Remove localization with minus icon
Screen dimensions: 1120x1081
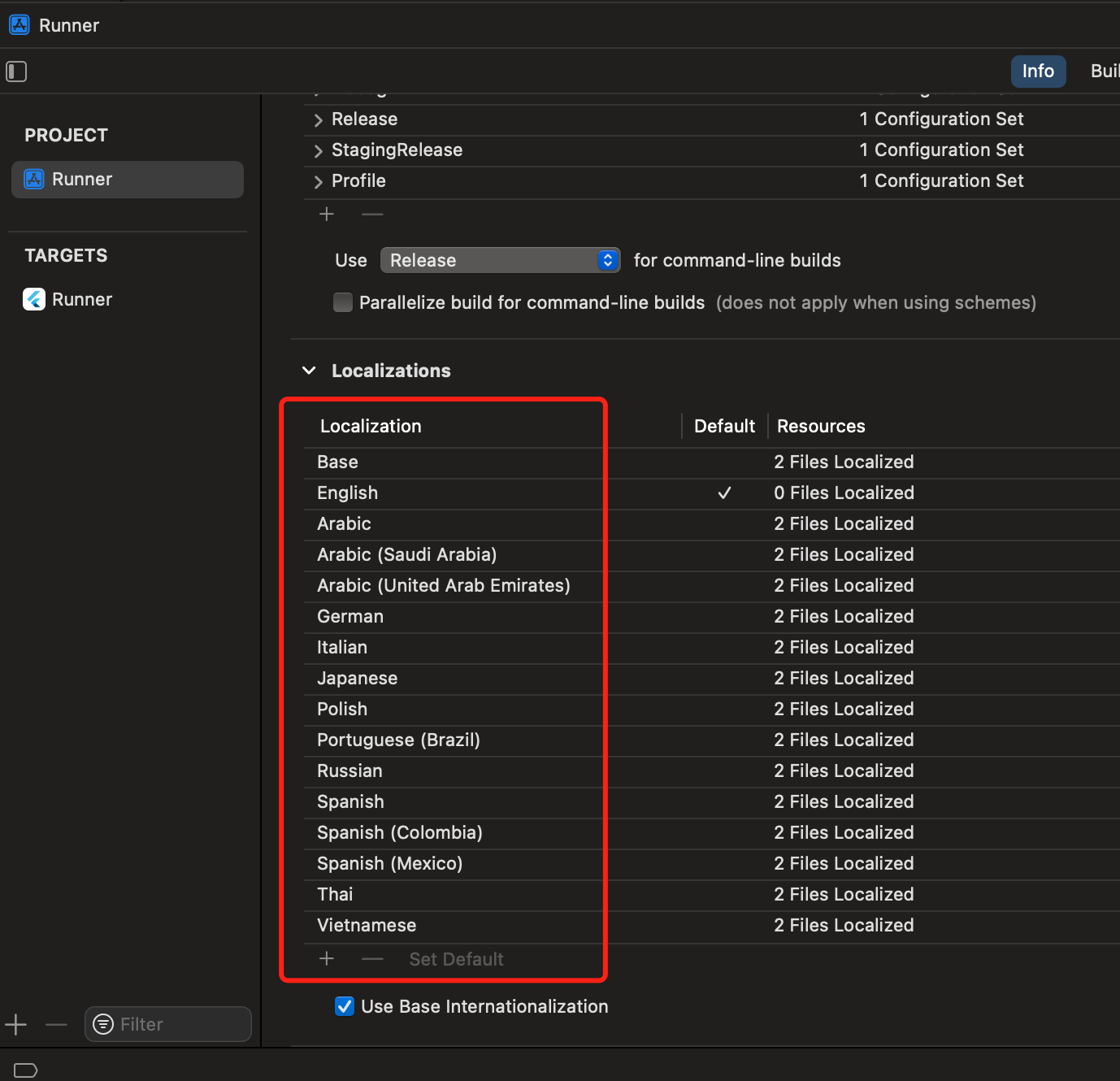tap(372, 959)
